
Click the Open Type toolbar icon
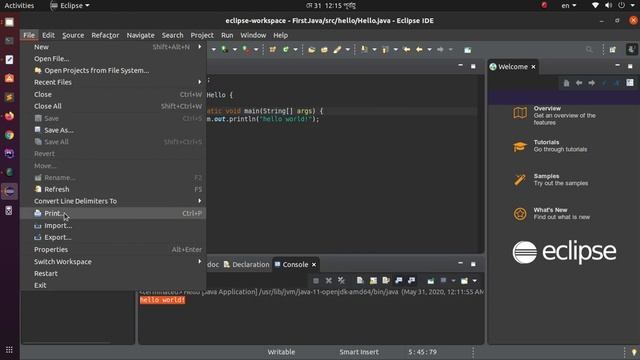point(311,49)
